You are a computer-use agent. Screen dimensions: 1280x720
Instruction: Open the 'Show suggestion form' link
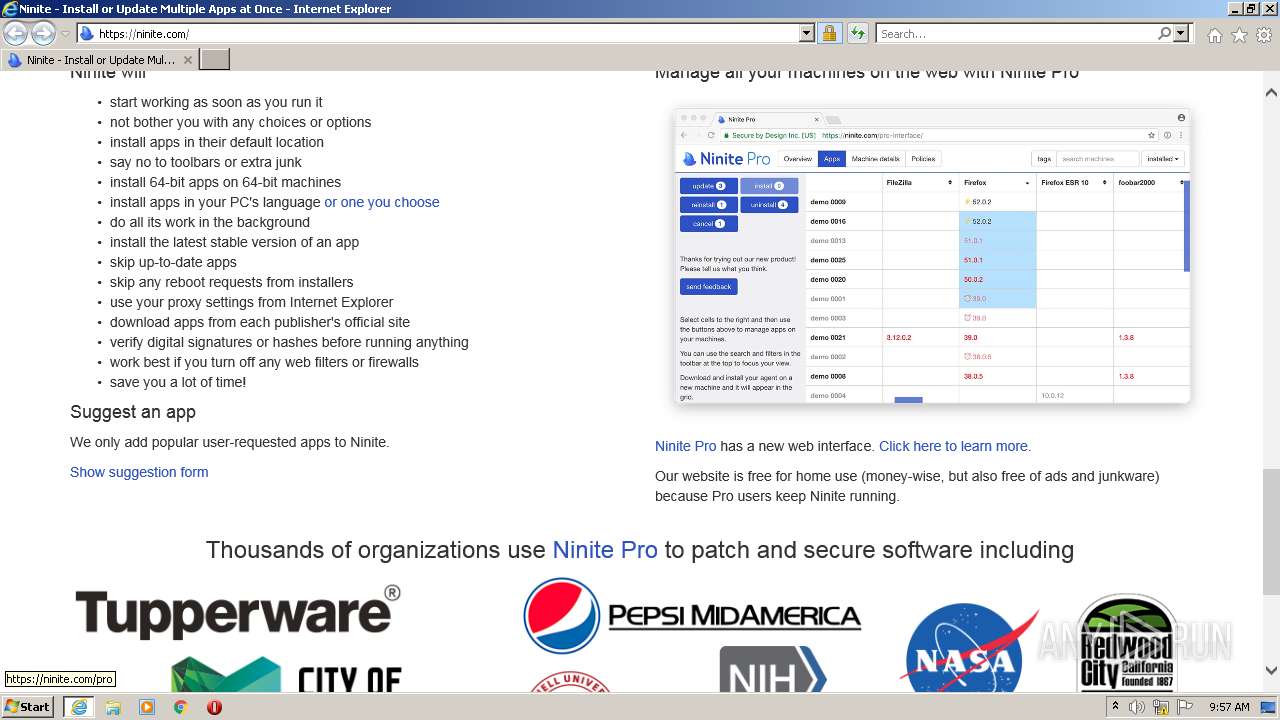click(x=139, y=472)
